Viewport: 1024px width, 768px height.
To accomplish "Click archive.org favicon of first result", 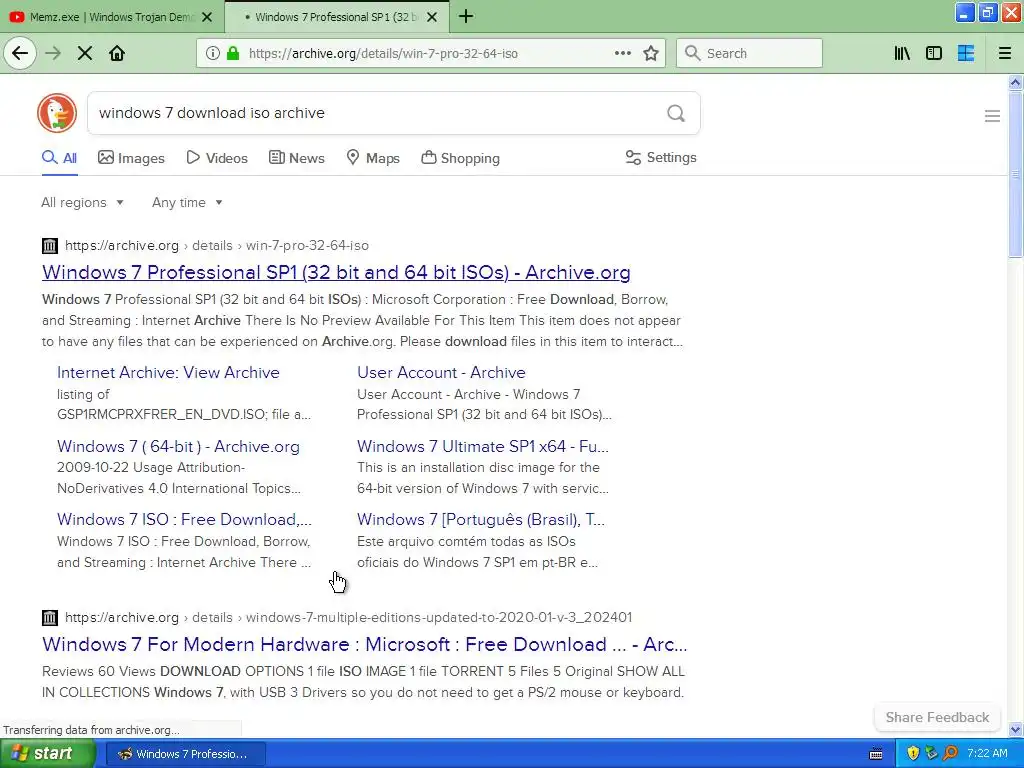I will pyautogui.click(x=50, y=246).
